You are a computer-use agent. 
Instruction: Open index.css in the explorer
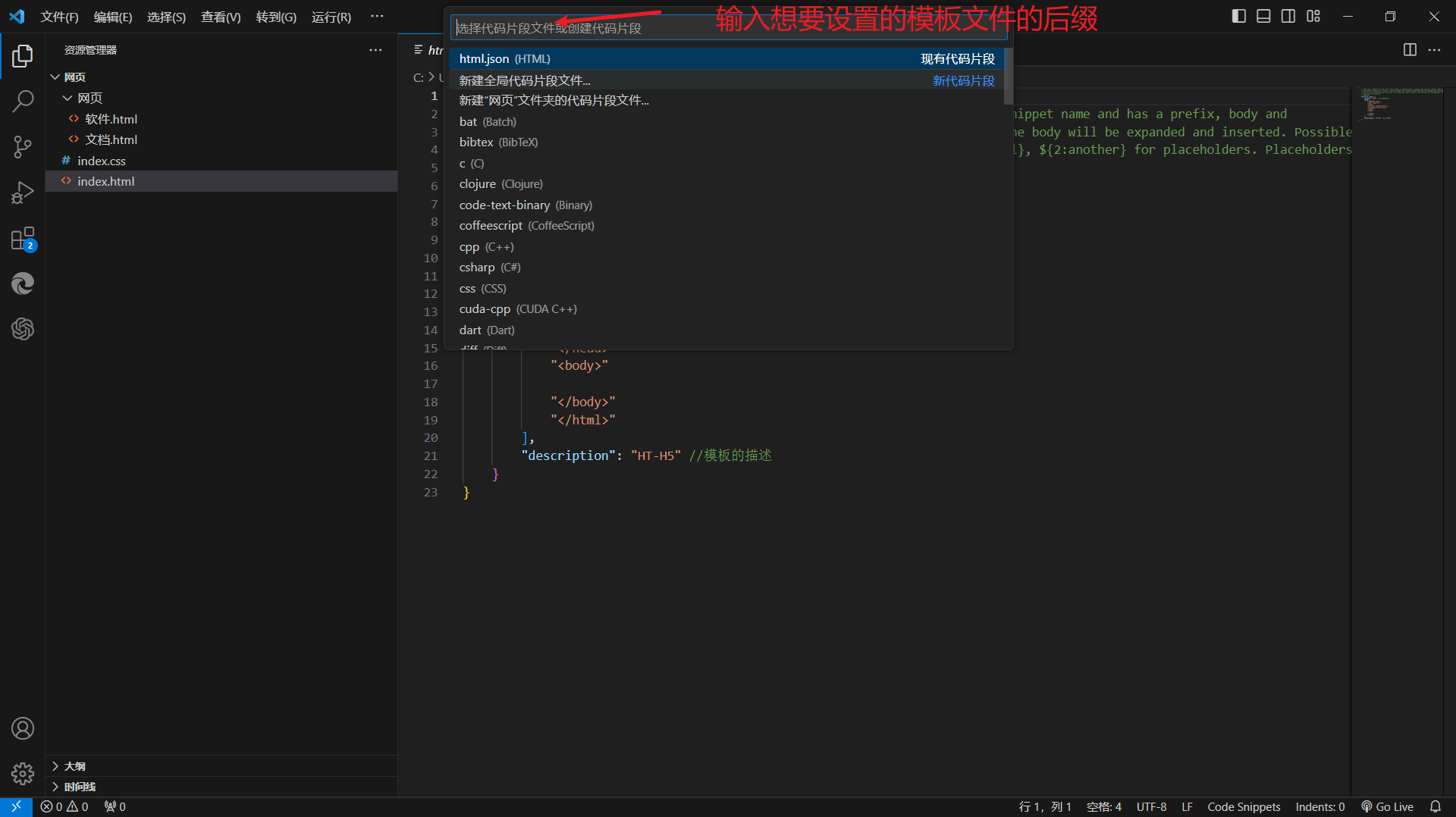221,161
